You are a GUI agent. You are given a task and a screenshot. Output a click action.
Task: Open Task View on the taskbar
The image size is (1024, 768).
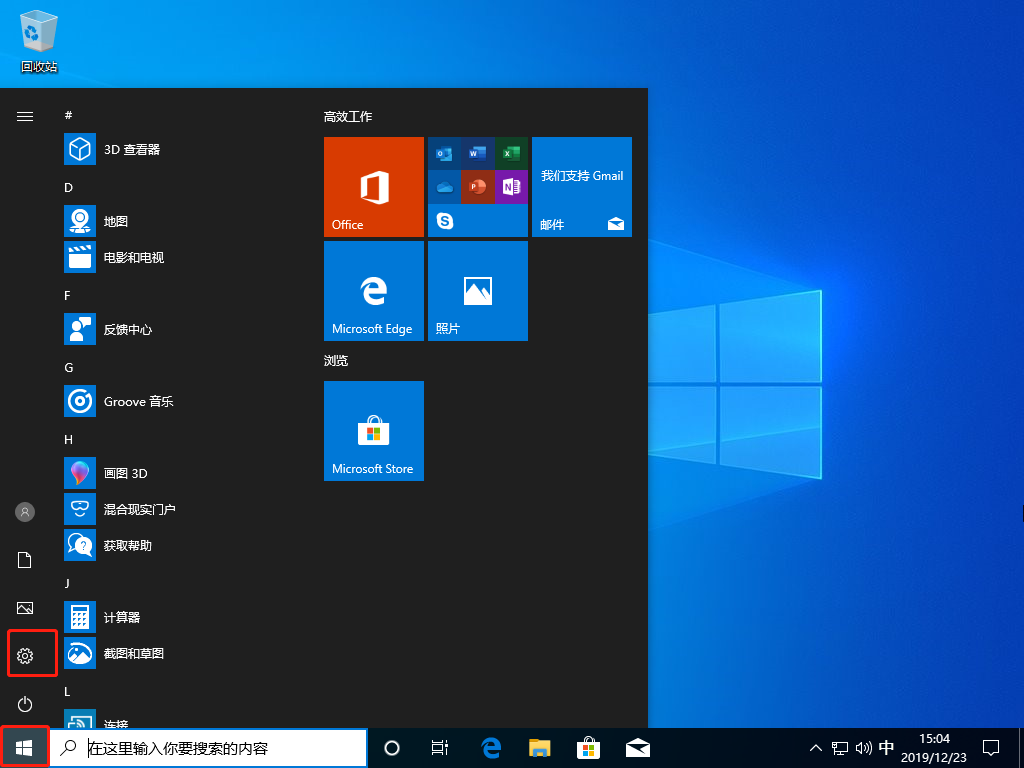440,747
